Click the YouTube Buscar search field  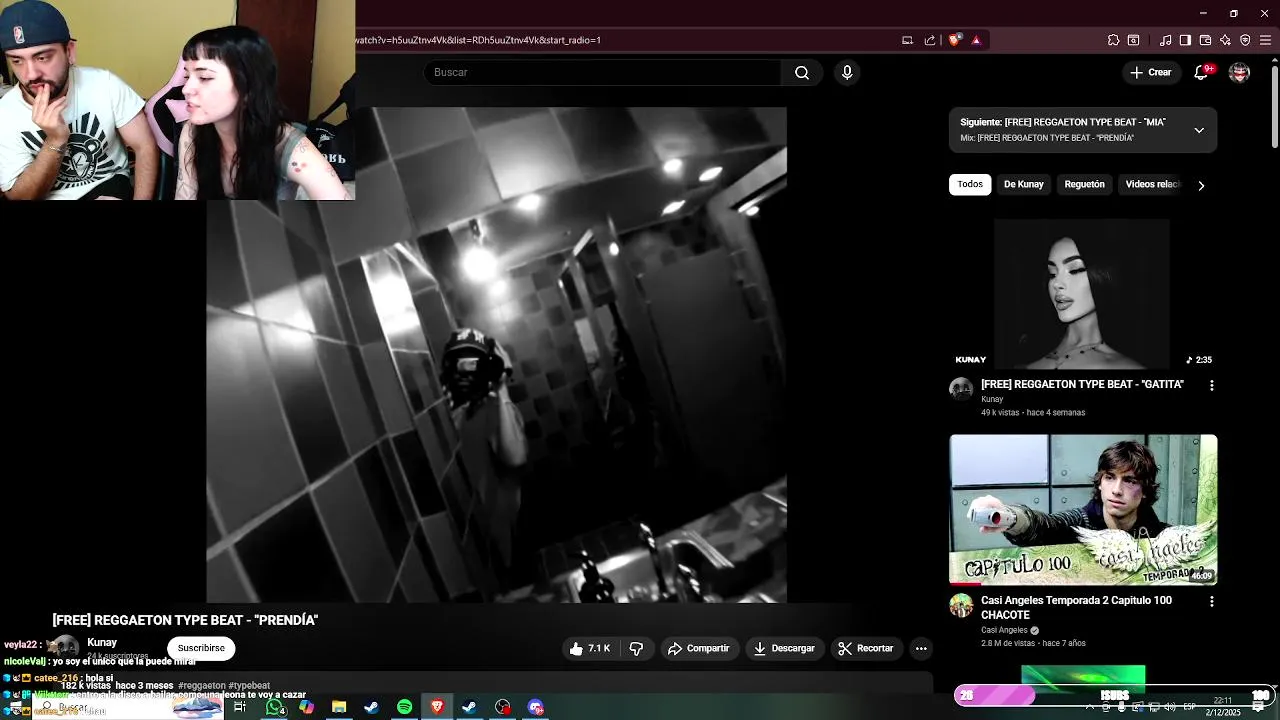pyautogui.click(x=602, y=72)
